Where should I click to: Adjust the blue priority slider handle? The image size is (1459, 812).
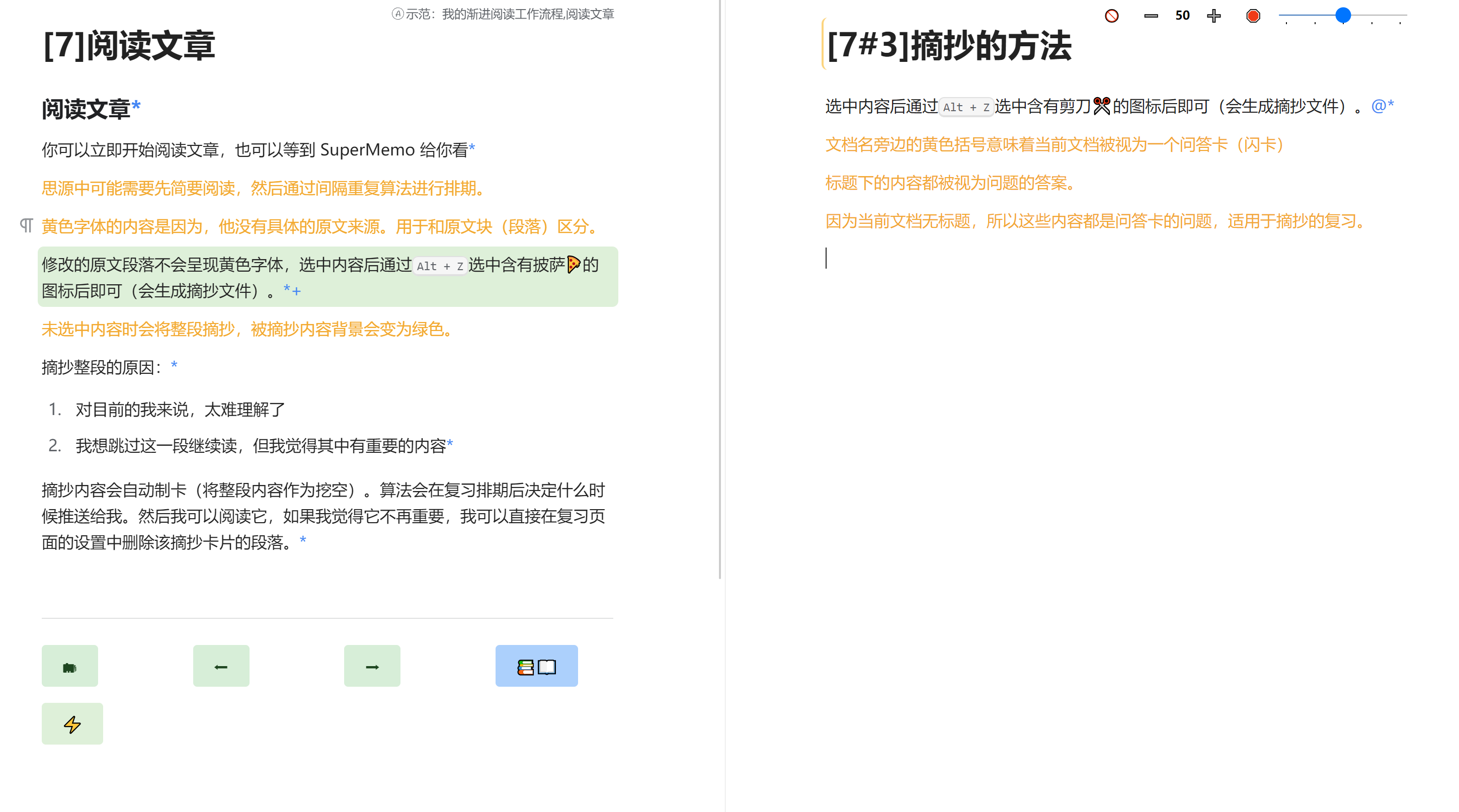pos(1342,15)
